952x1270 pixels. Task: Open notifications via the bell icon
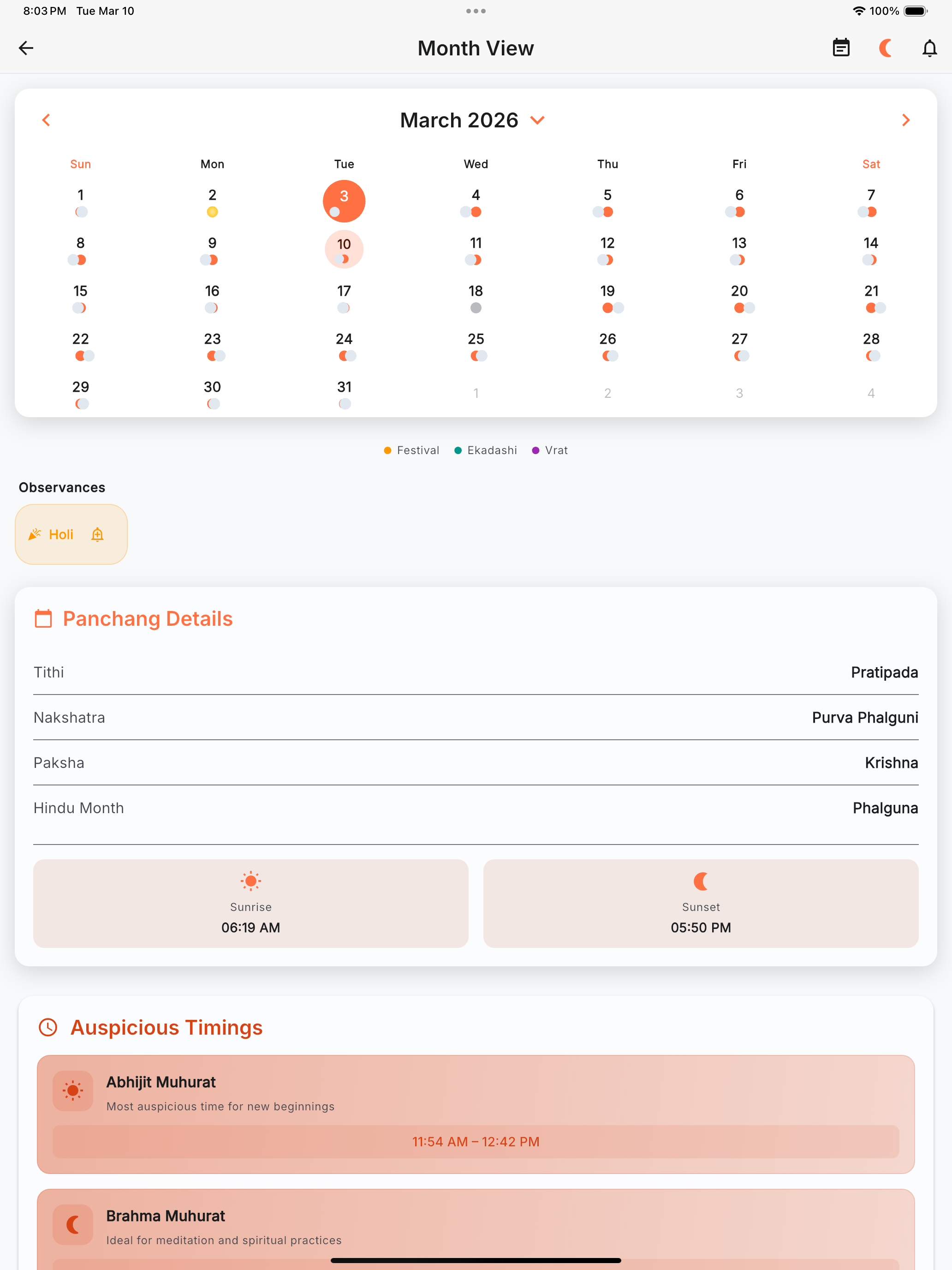click(929, 48)
